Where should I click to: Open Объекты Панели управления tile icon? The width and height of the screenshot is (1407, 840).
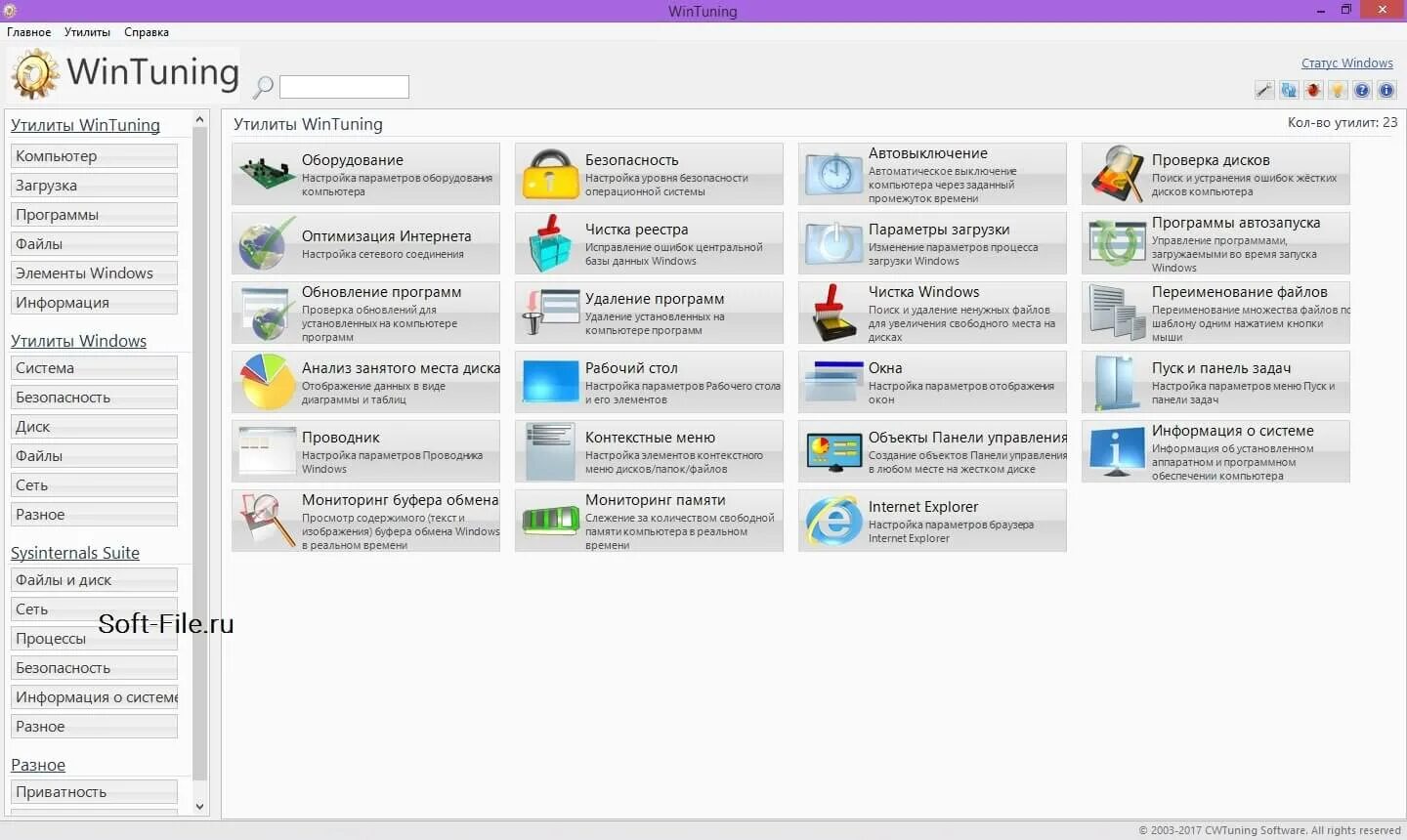click(833, 451)
